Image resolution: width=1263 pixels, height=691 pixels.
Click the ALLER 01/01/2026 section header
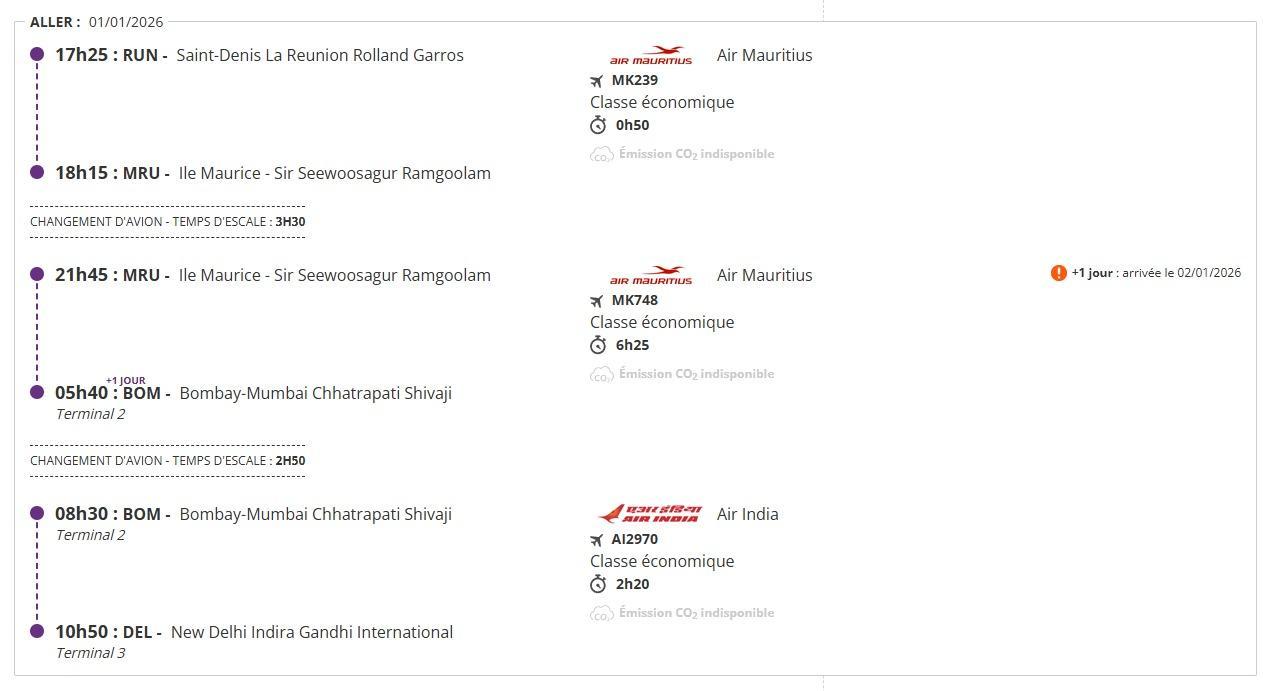click(96, 22)
